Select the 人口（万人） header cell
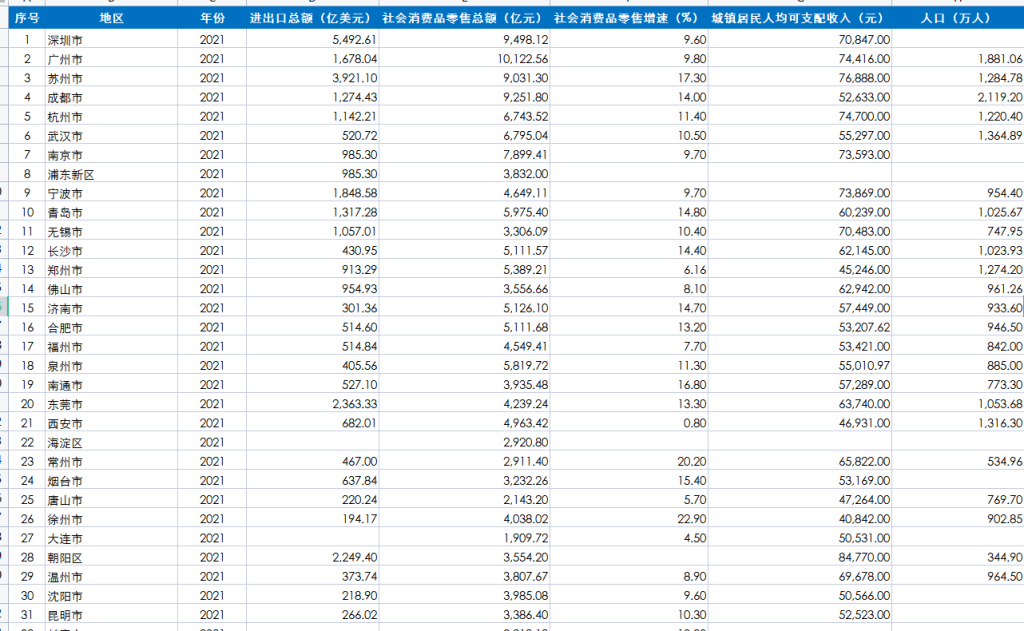1024x631 pixels. 957,18
